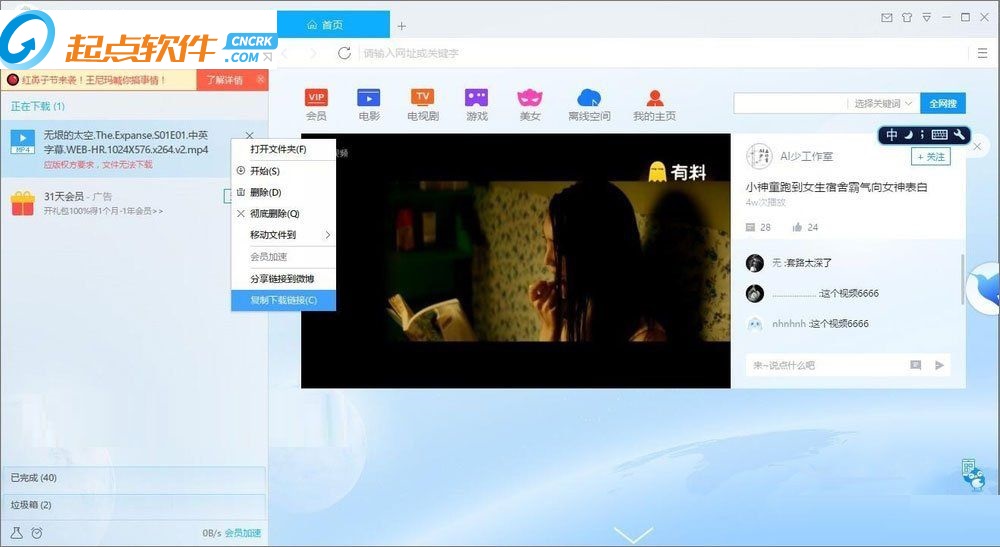The width and height of the screenshot is (1000, 547).
Task: Open the title bar dropdown triangle menu
Action: tap(927, 18)
